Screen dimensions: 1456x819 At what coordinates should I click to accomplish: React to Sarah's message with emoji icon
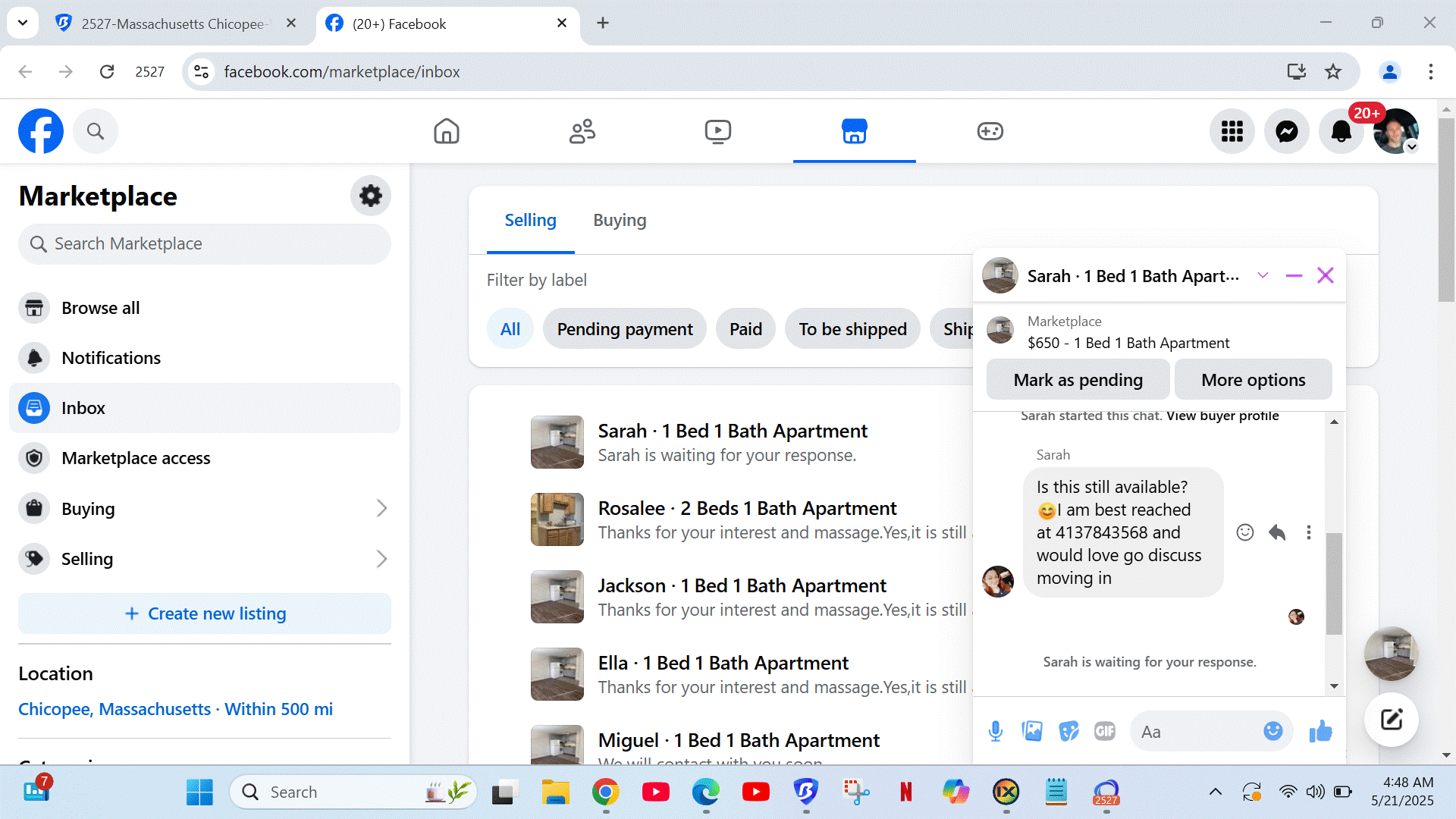click(1245, 532)
